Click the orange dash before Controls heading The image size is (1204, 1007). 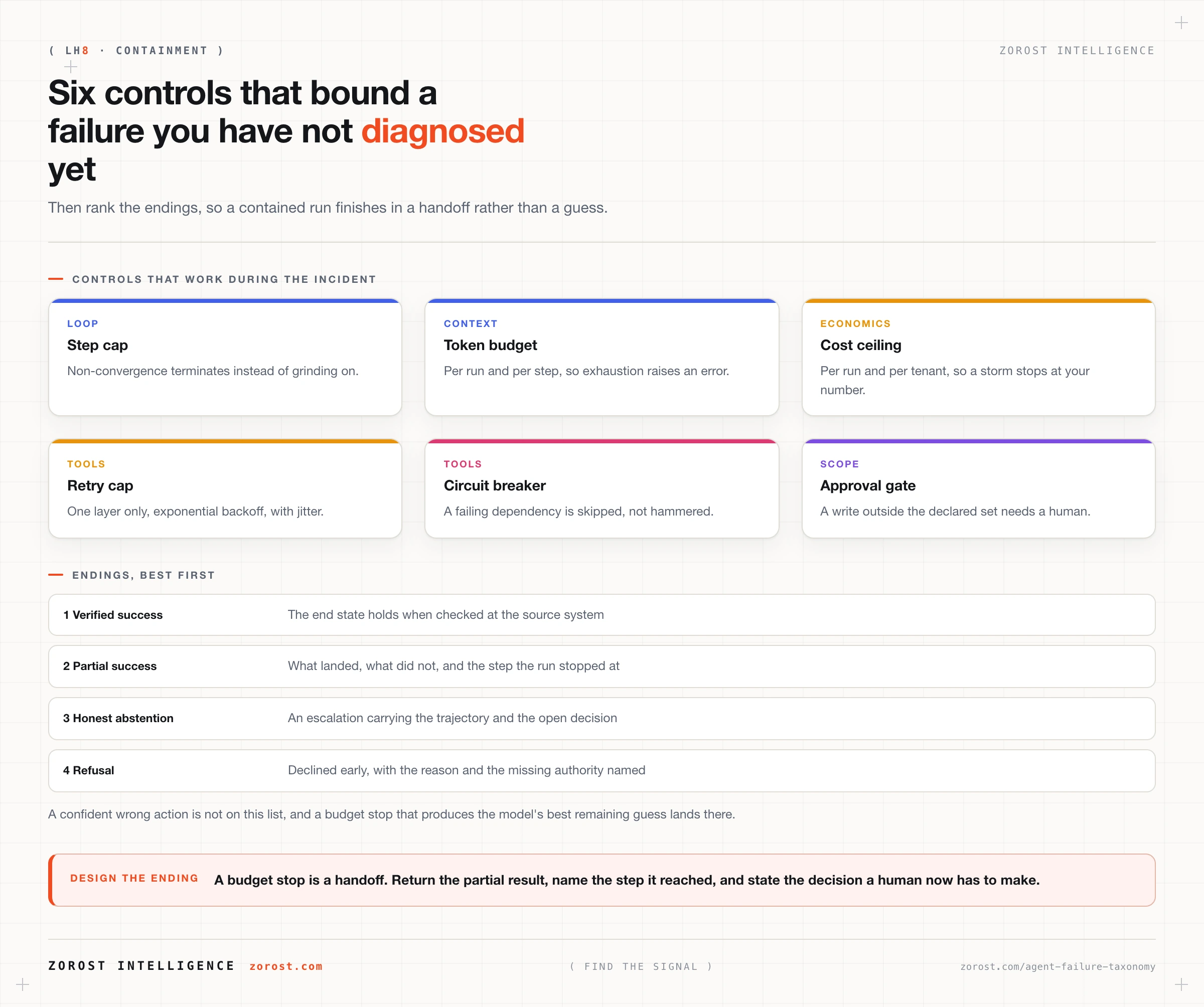click(x=56, y=279)
